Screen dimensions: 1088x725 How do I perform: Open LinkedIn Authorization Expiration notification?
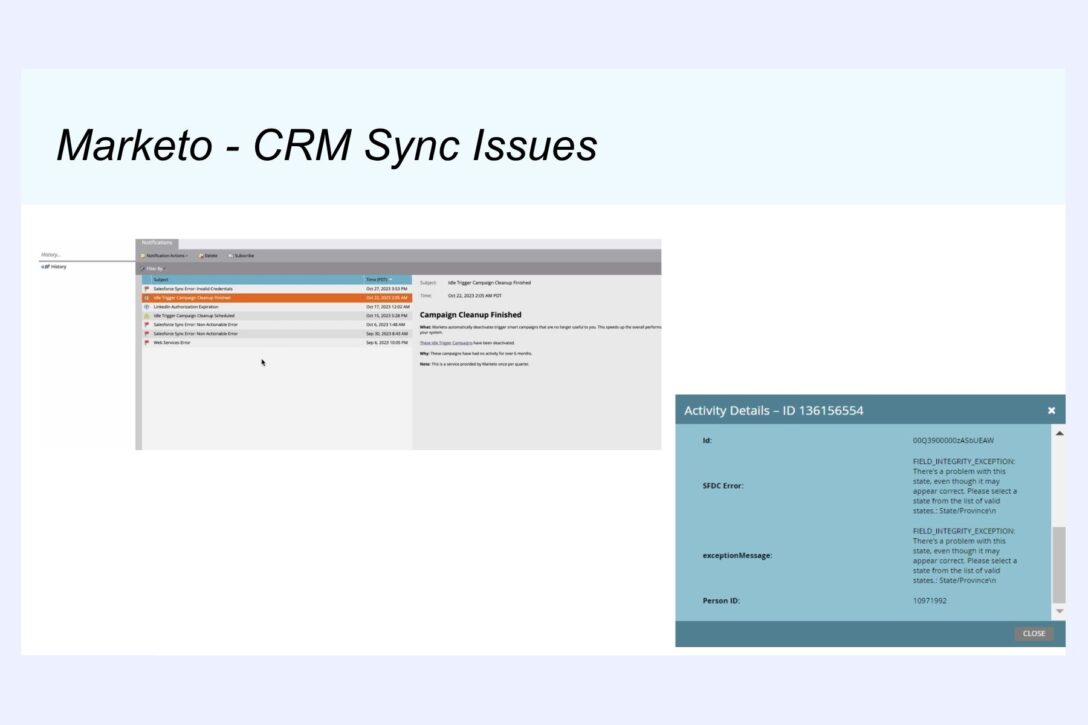(277, 307)
